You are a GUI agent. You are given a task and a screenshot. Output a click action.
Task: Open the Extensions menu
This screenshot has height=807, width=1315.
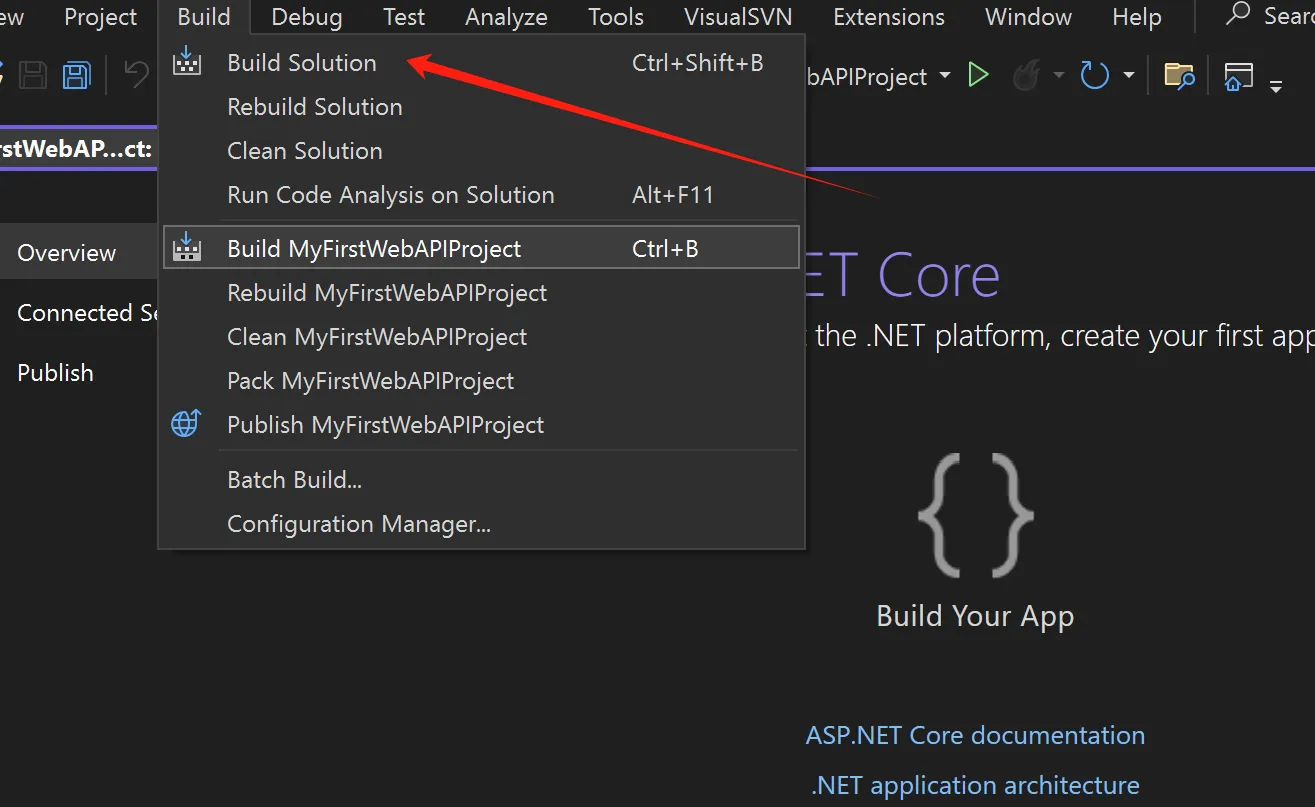click(889, 17)
